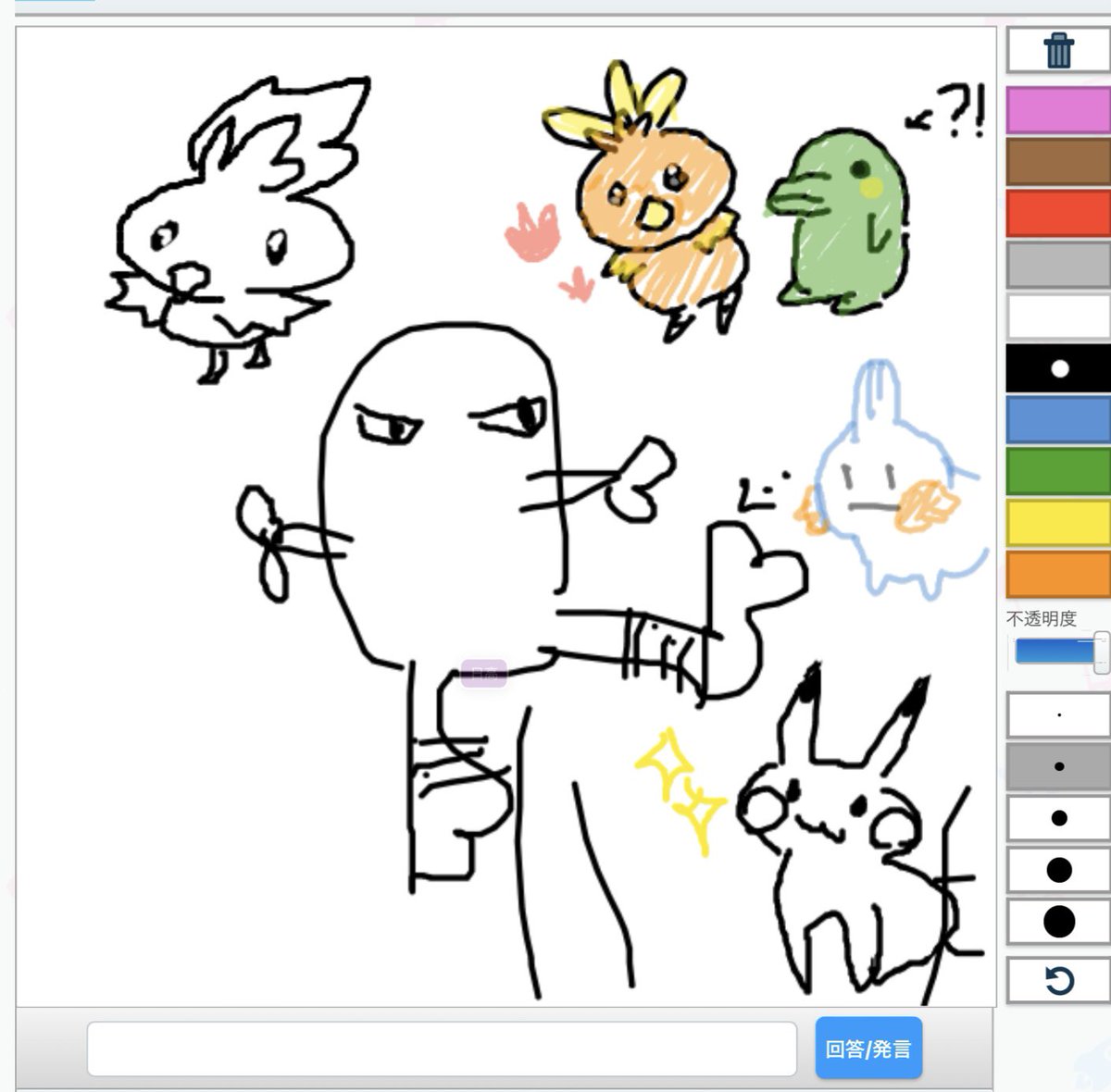Select the red color swatch
The width and height of the screenshot is (1111, 1092).
coord(1058,214)
